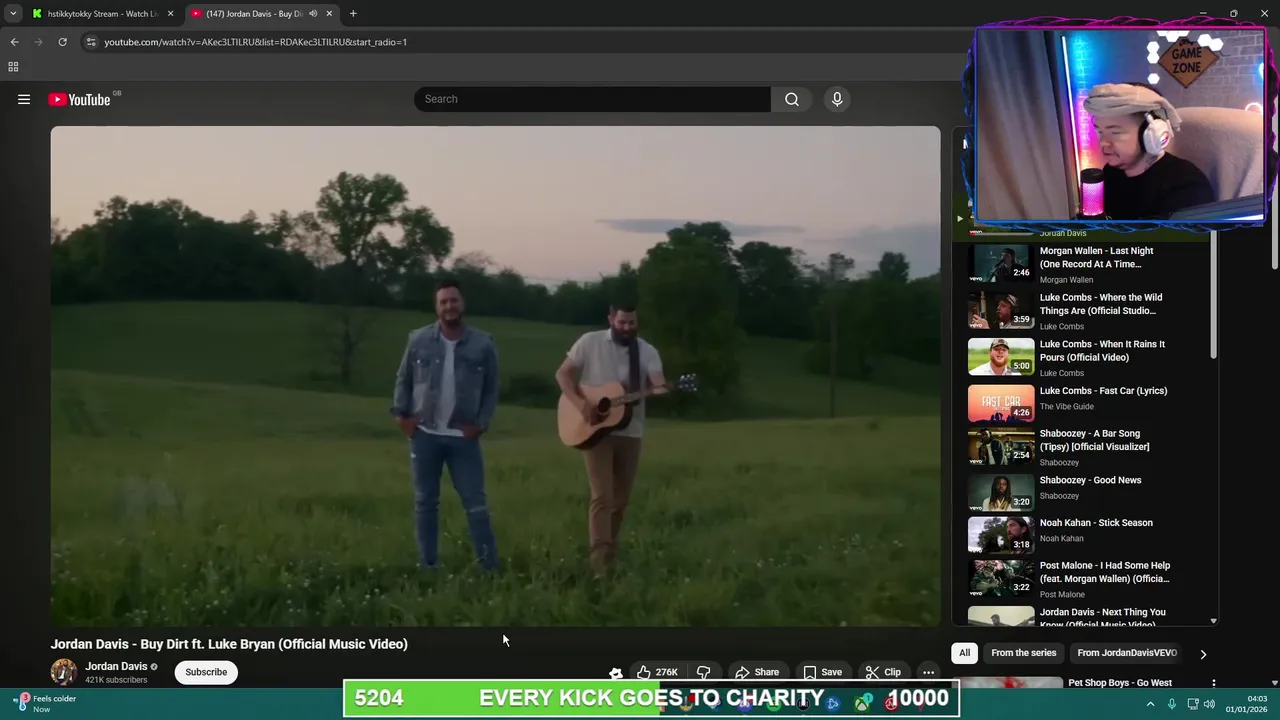Click the search magnifier button
1280x720 pixels.
point(792,99)
